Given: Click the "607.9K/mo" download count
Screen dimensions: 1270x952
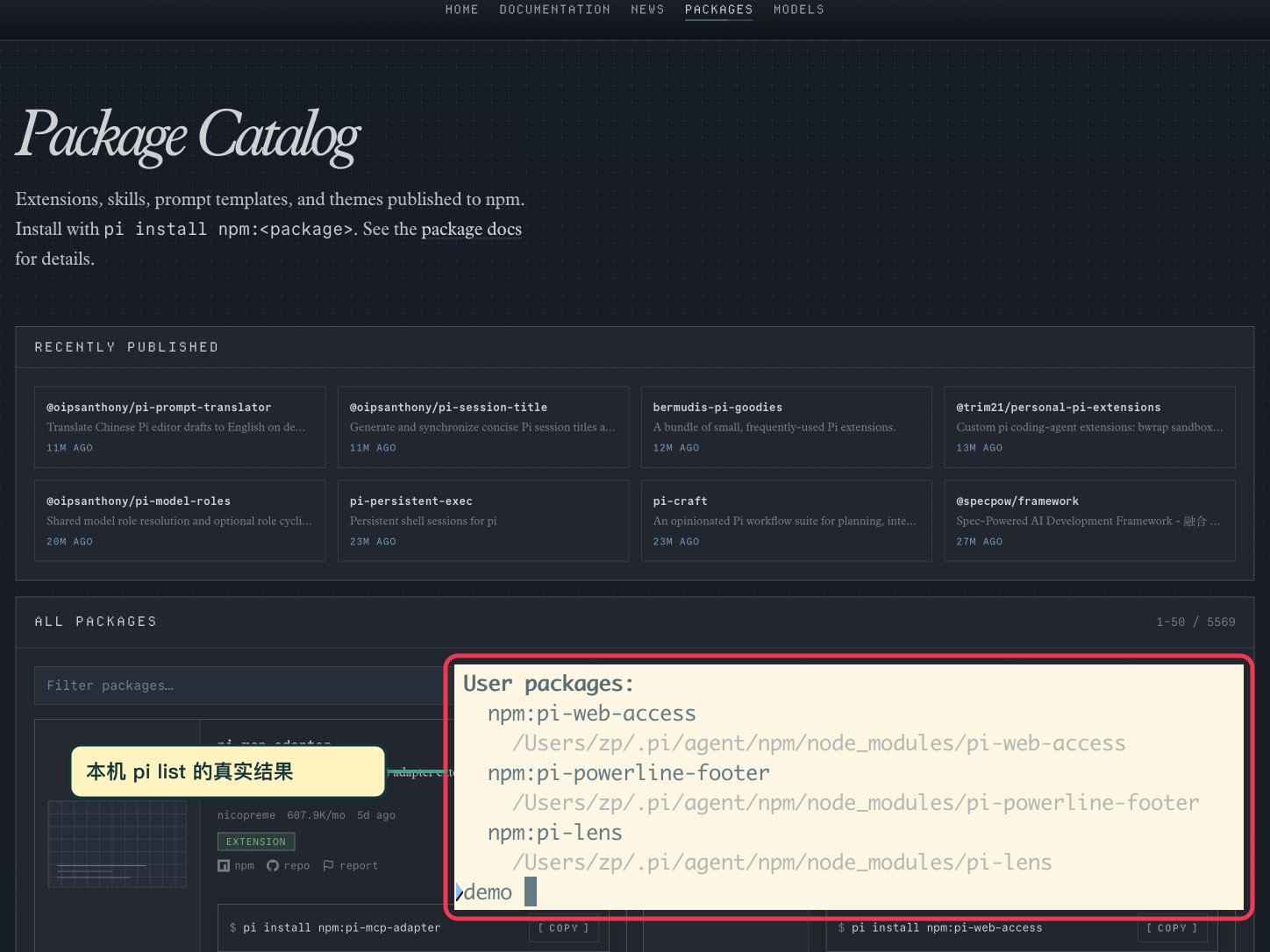Looking at the screenshot, I should click(x=316, y=815).
